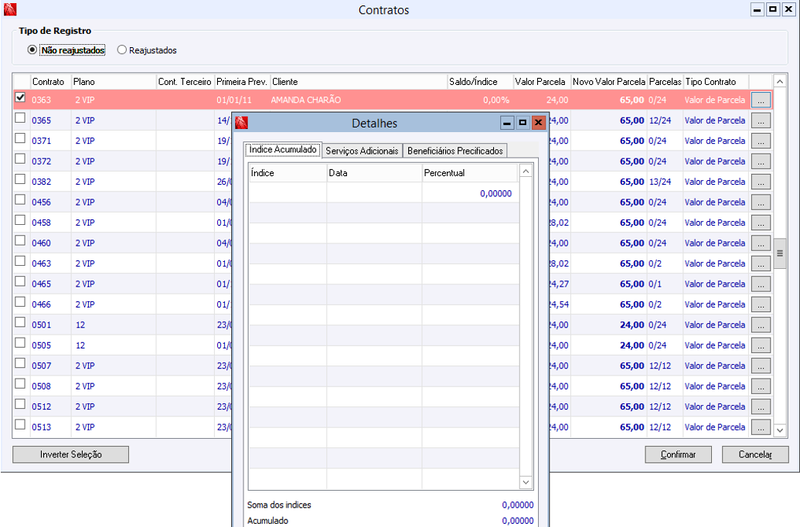Viewport: 800px width, 527px height.
Task: Open details button for contract 0501
Action: pyautogui.click(x=760, y=325)
